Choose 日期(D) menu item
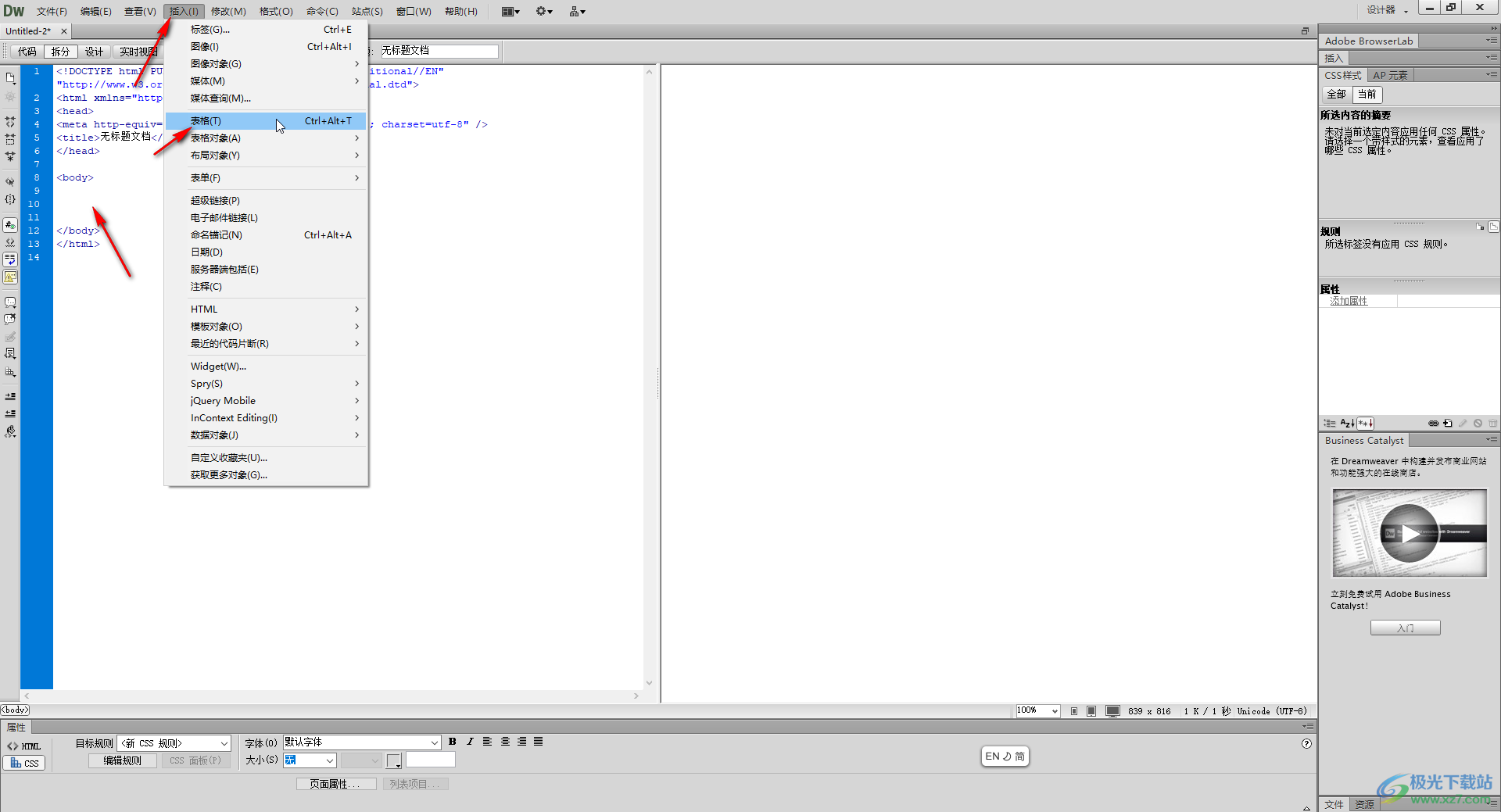Screen dimensions: 1501x812 coord(266,252)
